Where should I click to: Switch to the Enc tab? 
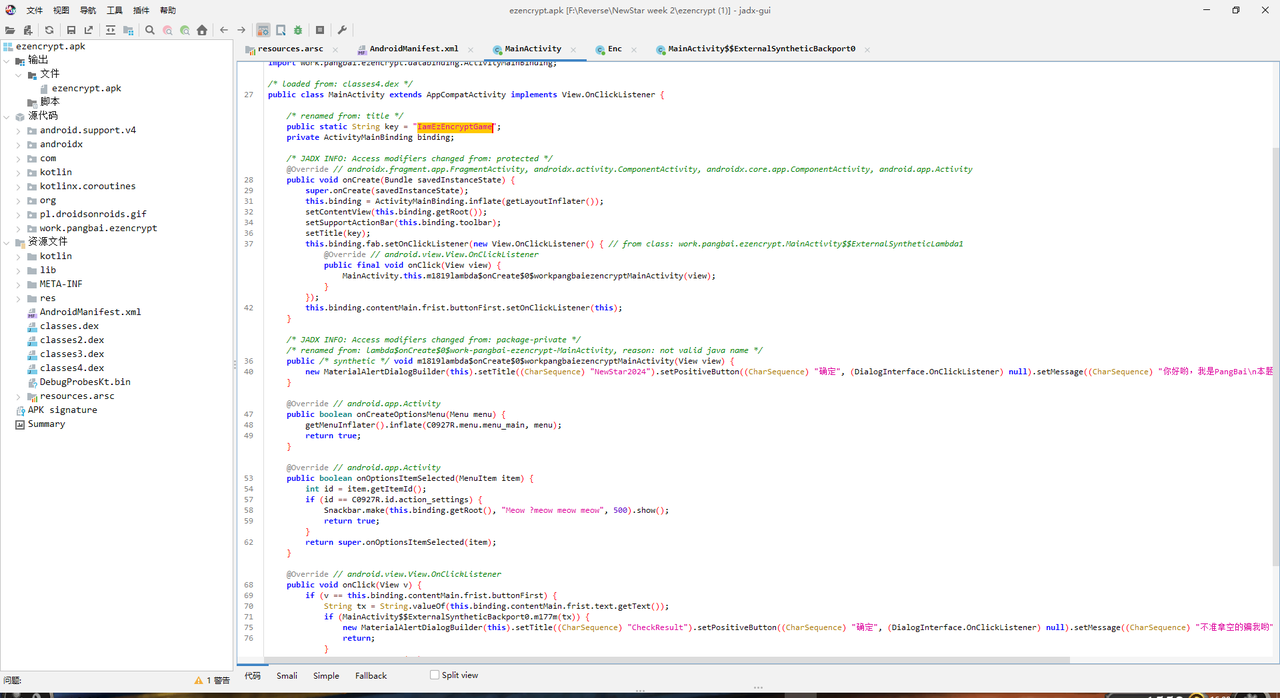pyautogui.click(x=614, y=48)
